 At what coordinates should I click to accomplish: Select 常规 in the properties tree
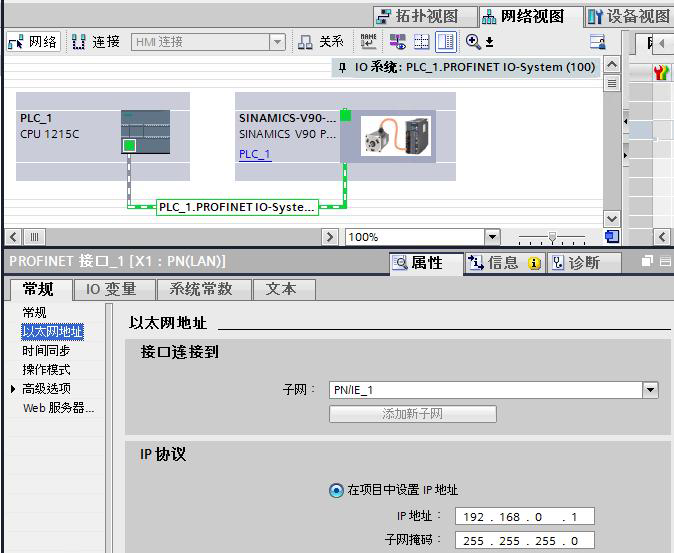coord(34,312)
